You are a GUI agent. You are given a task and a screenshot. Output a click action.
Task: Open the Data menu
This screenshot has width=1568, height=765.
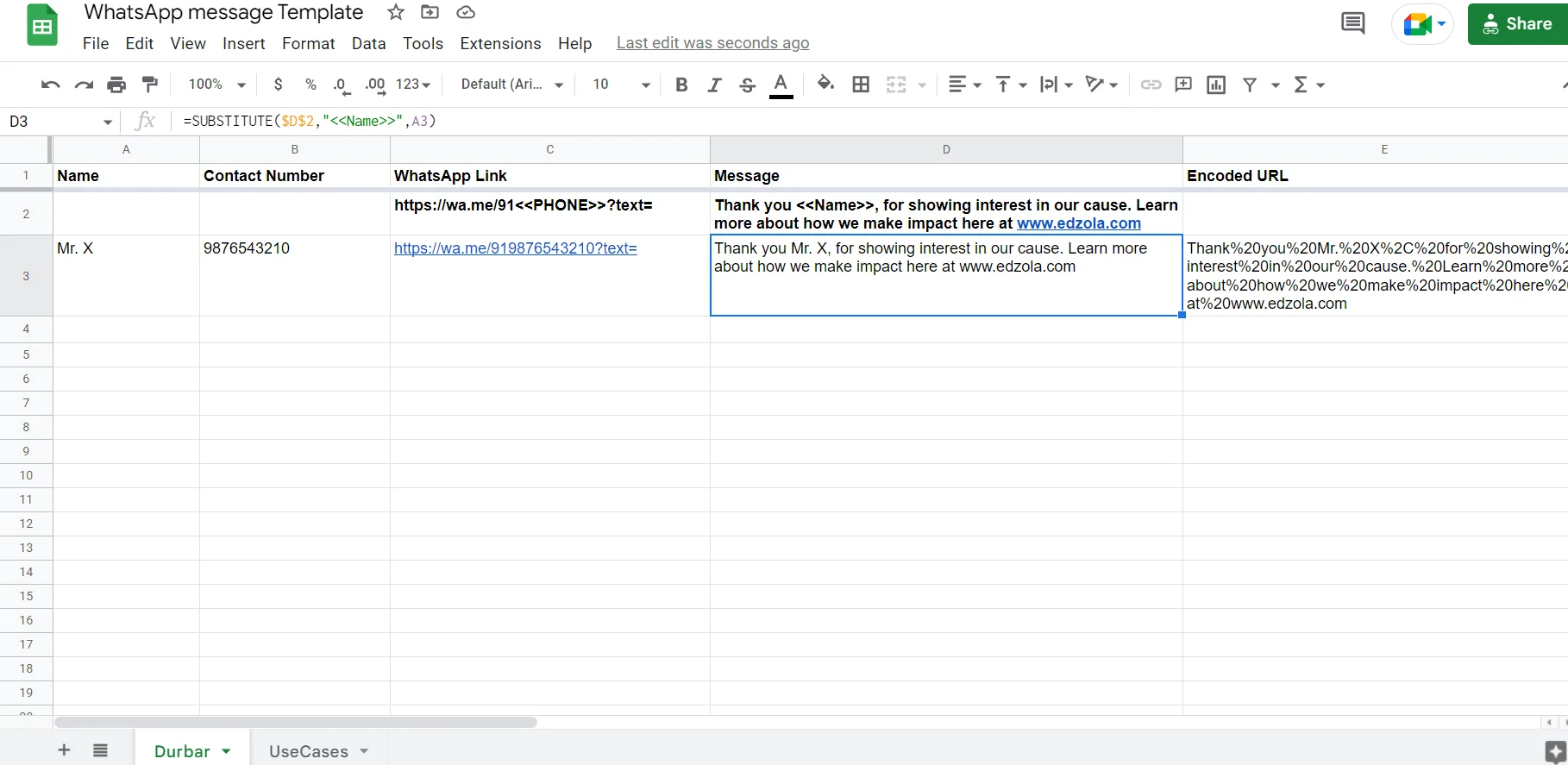coord(368,43)
